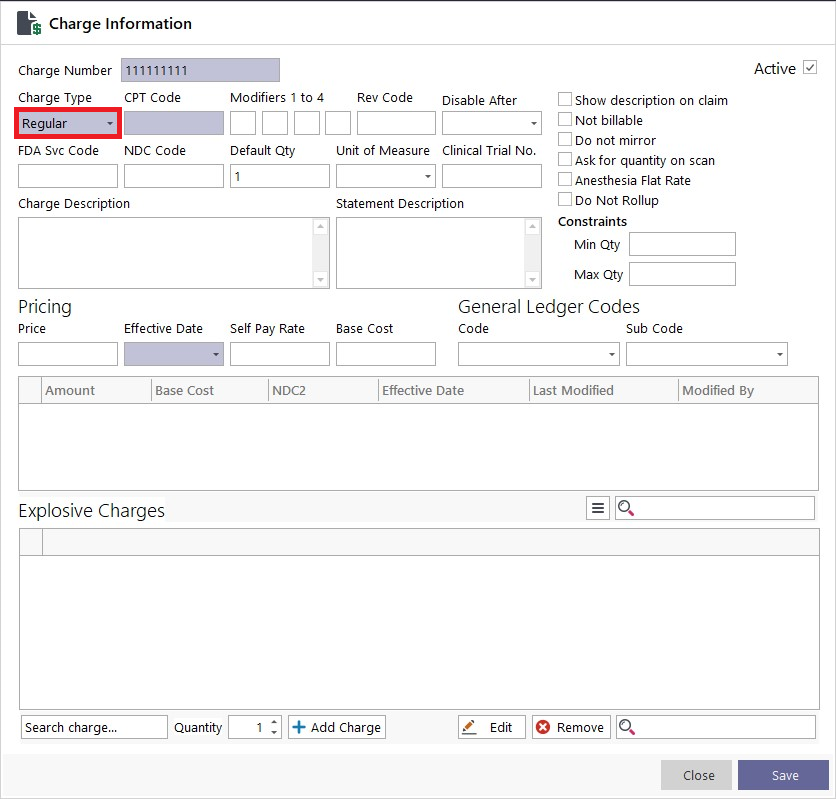Increase Quantity with up stepper arrow
Image resolution: width=836 pixels, height=799 pixels.
pyautogui.click(x=274, y=722)
